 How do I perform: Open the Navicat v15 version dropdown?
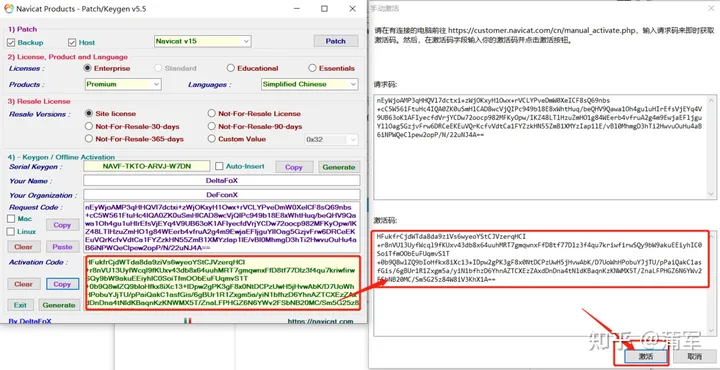tap(202, 41)
